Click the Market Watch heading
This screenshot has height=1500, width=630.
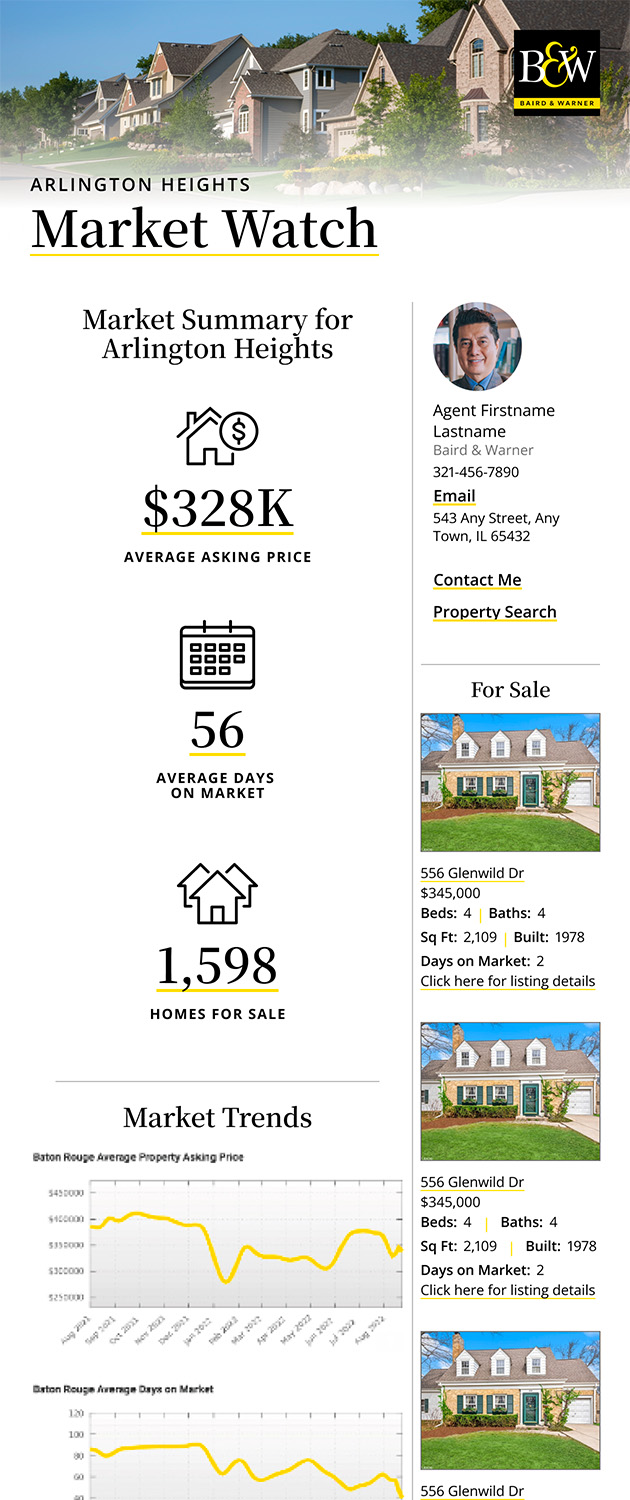tap(204, 228)
